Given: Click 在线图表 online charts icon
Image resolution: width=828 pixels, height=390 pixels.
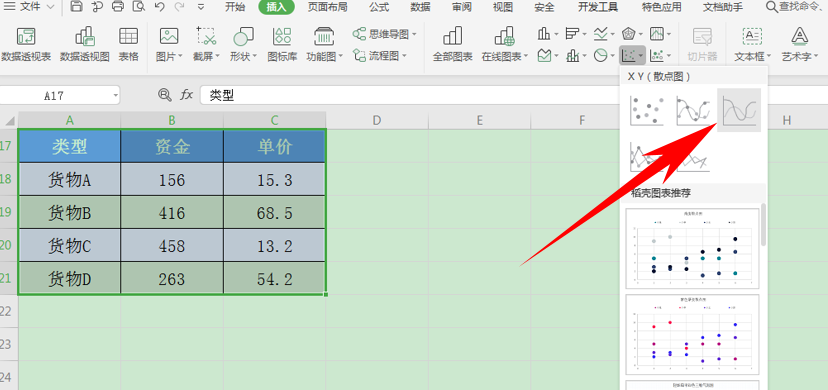Looking at the screenshot, I should 505,36.
